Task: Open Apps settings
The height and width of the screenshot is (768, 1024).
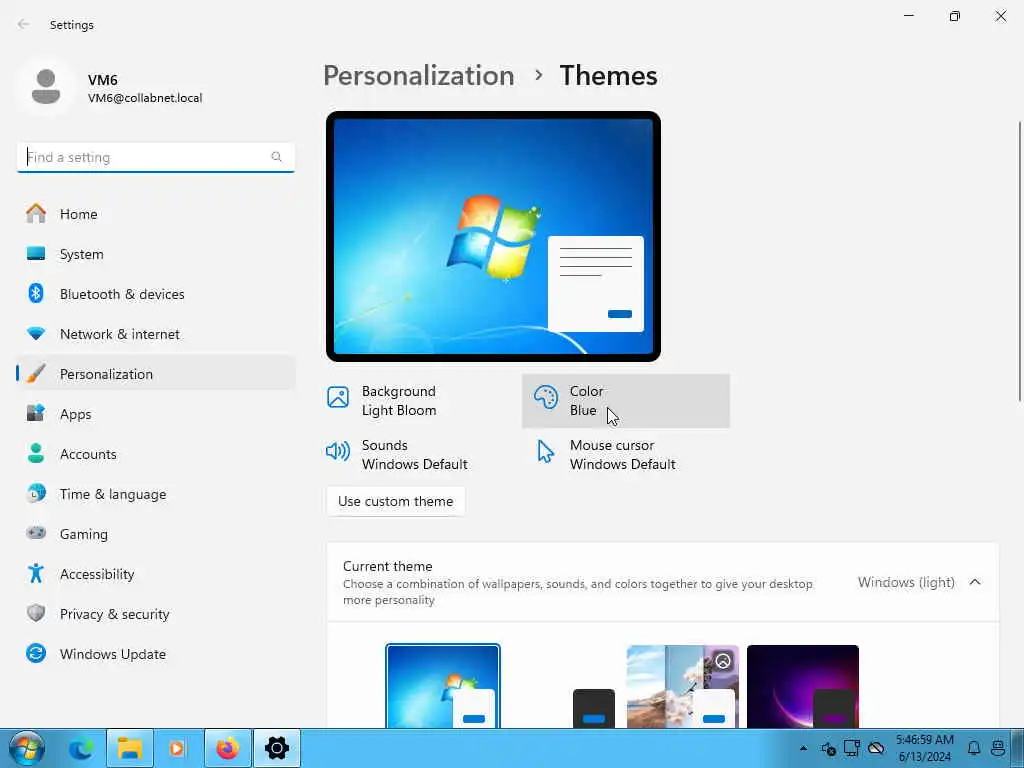Action: 155,414
